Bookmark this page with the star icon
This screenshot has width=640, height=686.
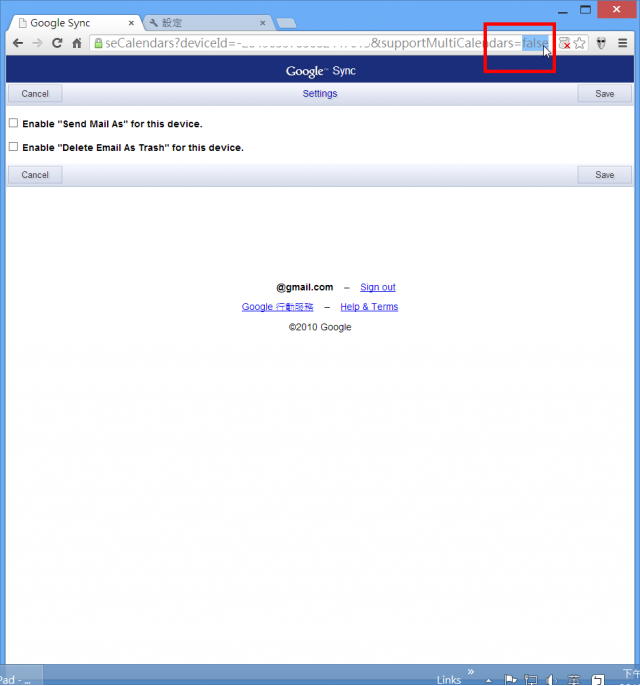579,43
